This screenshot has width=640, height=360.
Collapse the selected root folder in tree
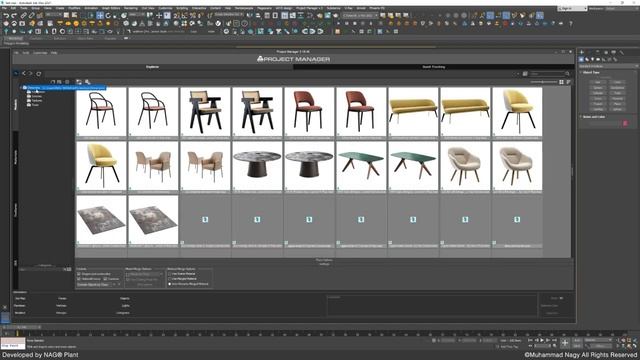coord(22,88)
